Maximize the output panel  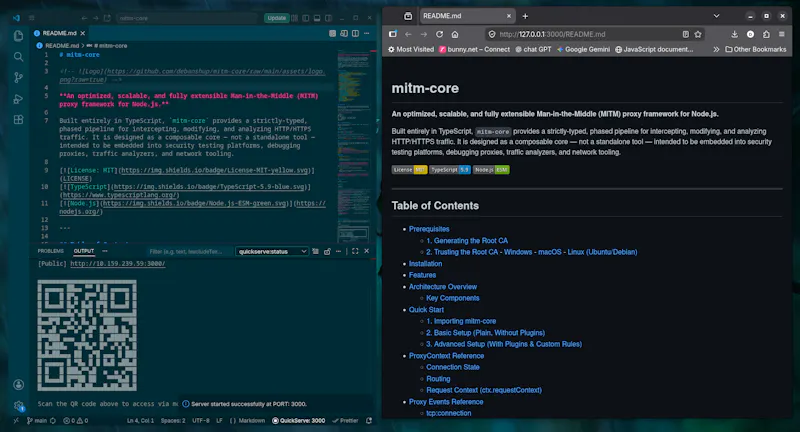[355, 251]
